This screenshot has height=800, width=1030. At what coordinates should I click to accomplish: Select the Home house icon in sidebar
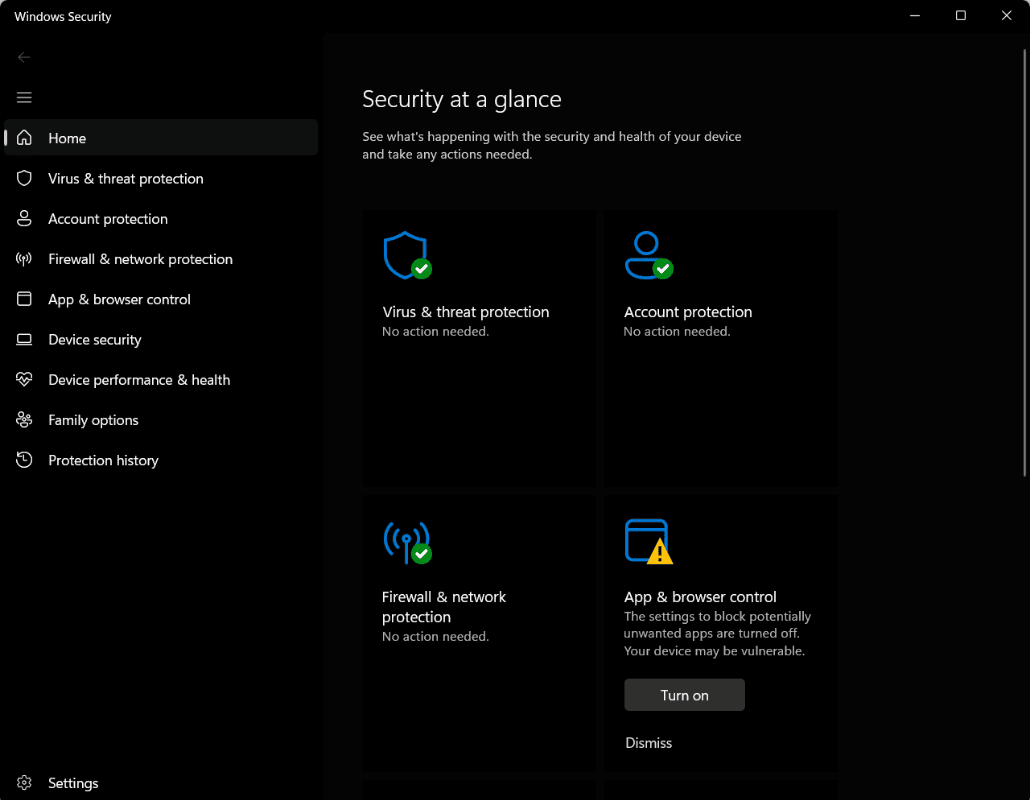coord(24,138)
